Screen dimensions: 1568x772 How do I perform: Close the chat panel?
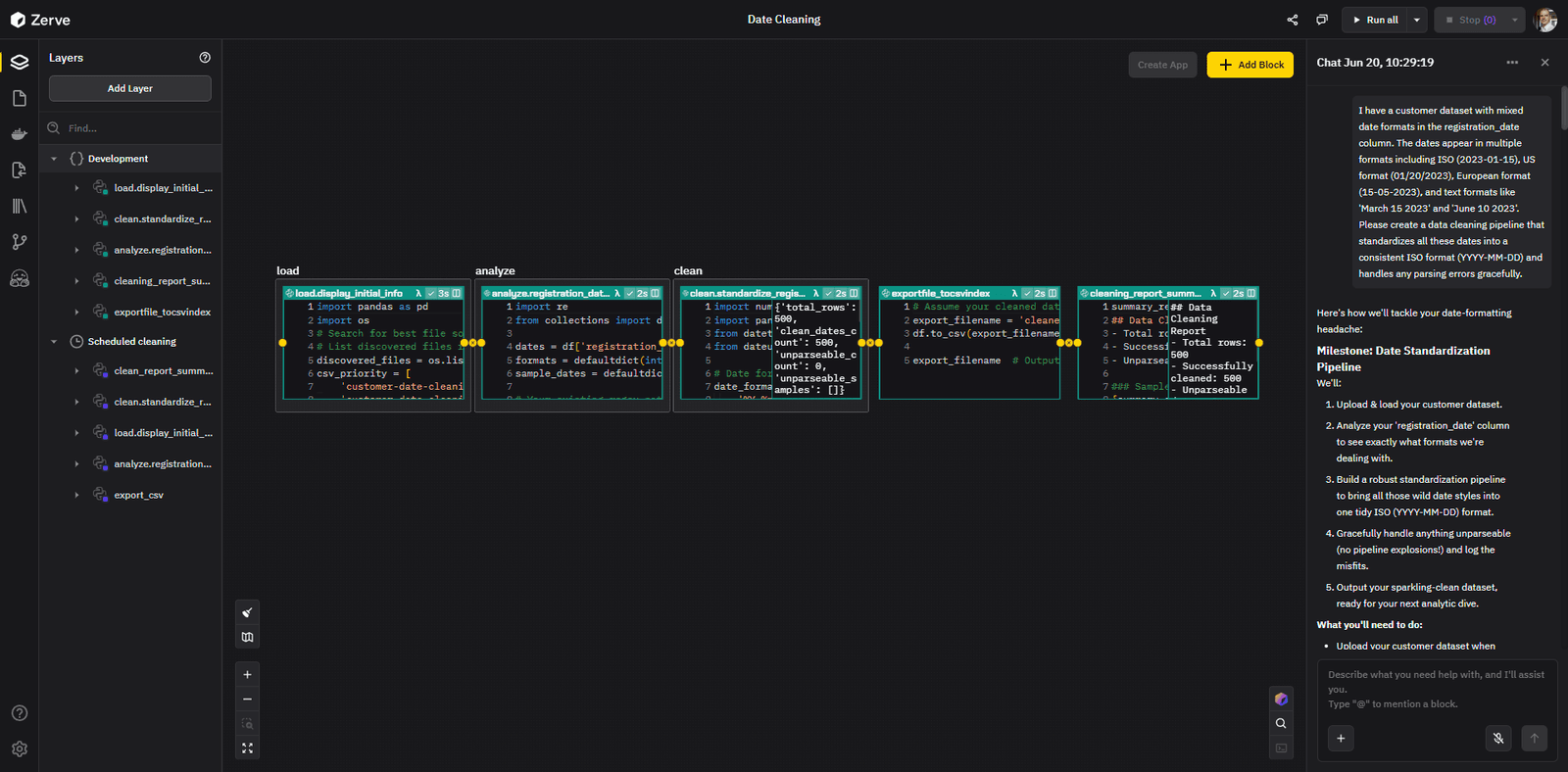coord(1545,63)
